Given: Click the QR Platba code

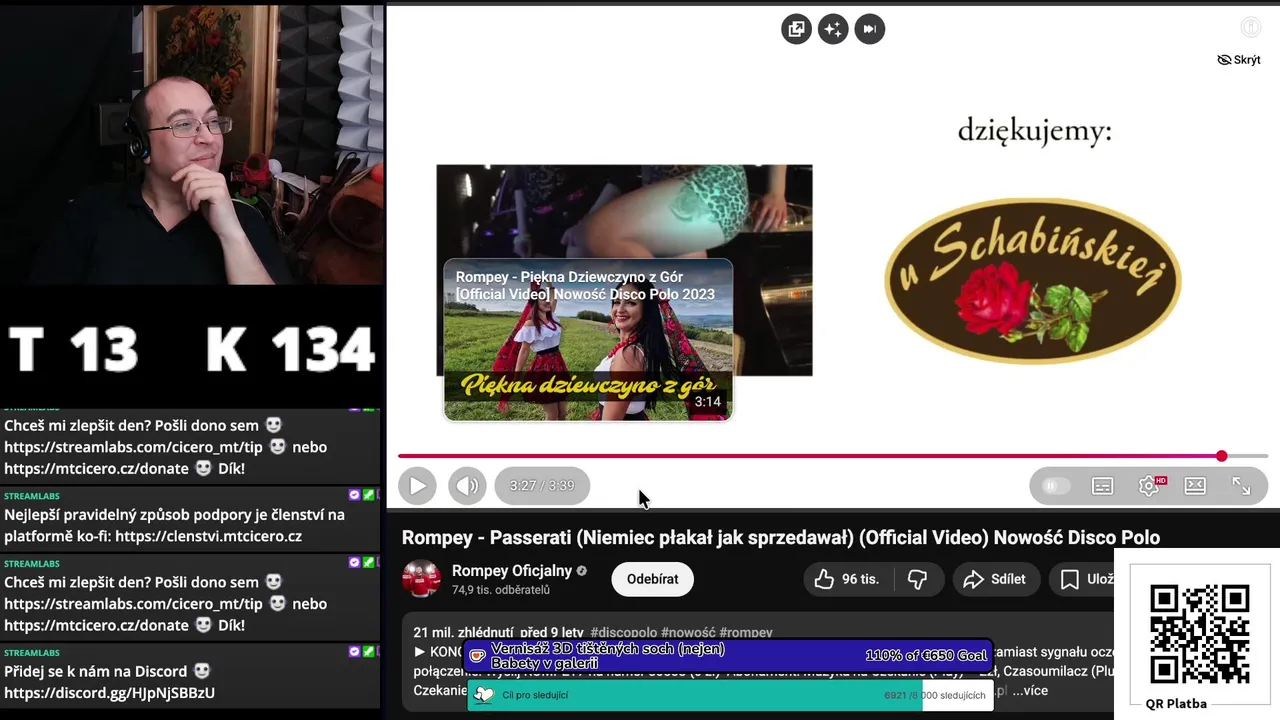Looking at the screenshot, I should (x=1199, y=634).
